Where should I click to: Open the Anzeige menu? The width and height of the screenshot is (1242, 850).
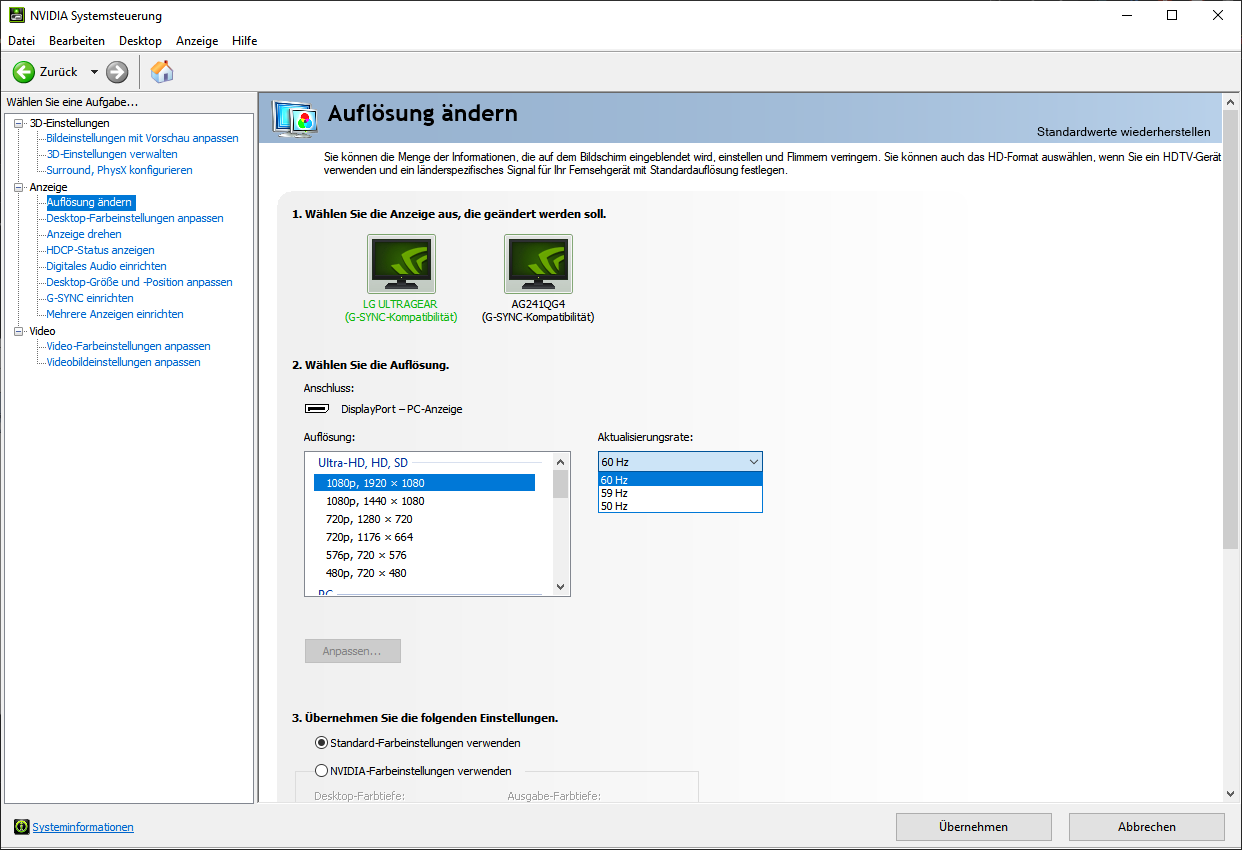197,41
